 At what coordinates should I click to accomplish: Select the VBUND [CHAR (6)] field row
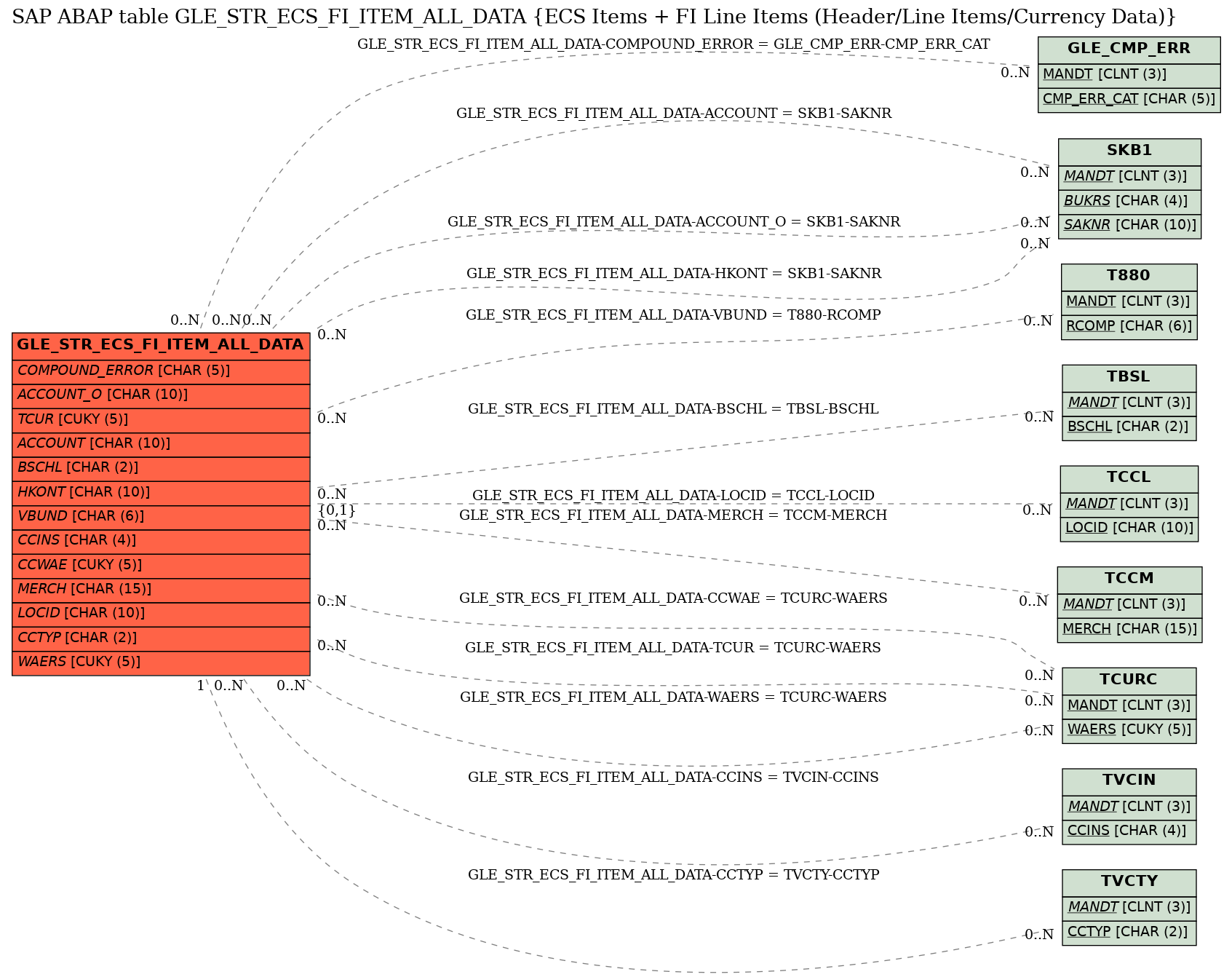click(161, 517)
